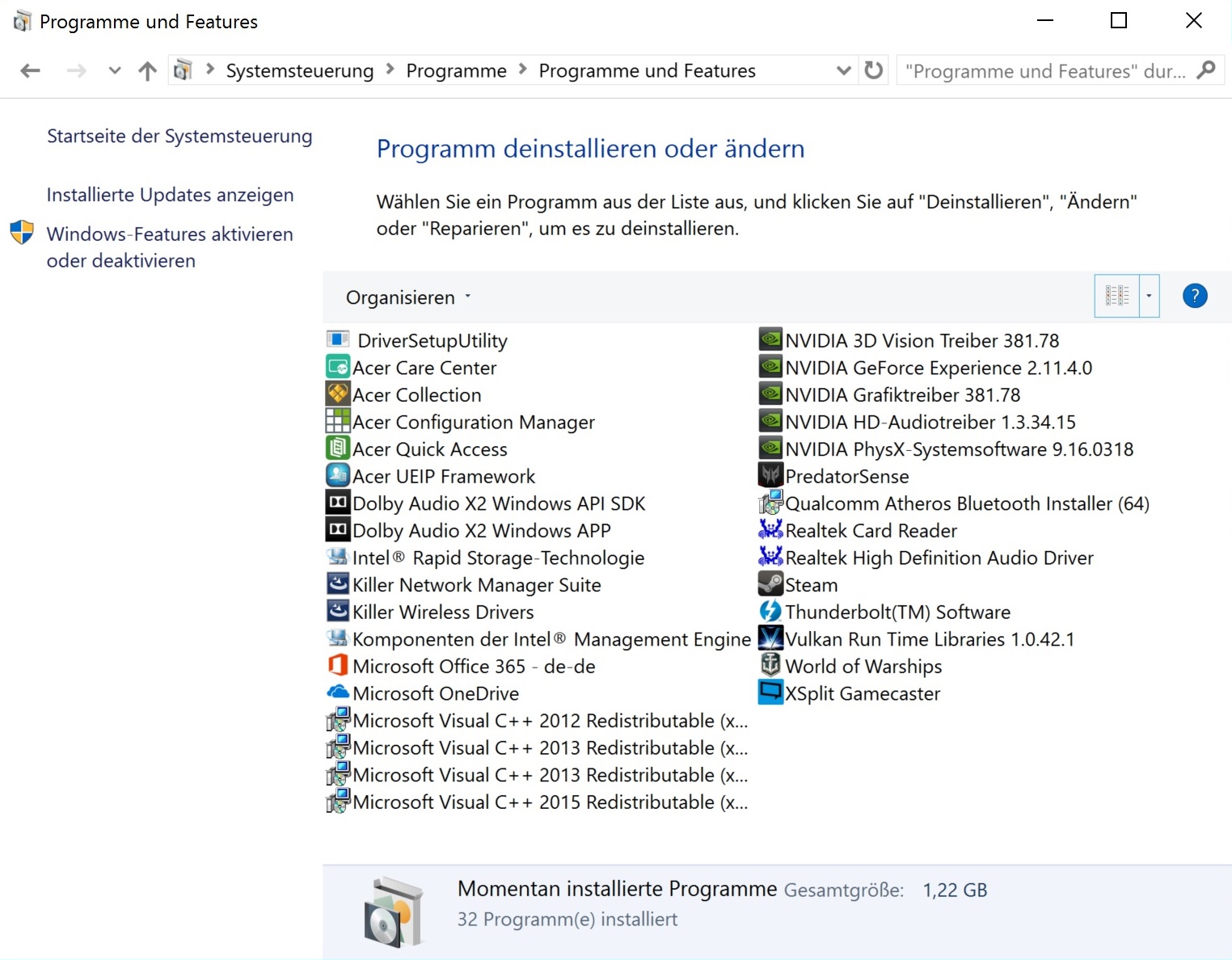Image resolution: width=1232 pixels, height=960 pixels.
Task: Click the Acer Quick Access icon
Action: (x=338, y=448)
